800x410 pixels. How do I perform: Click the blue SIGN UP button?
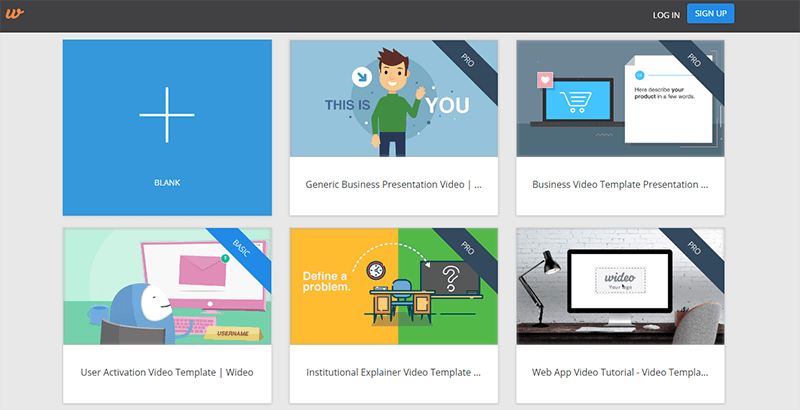pos(710,14)
